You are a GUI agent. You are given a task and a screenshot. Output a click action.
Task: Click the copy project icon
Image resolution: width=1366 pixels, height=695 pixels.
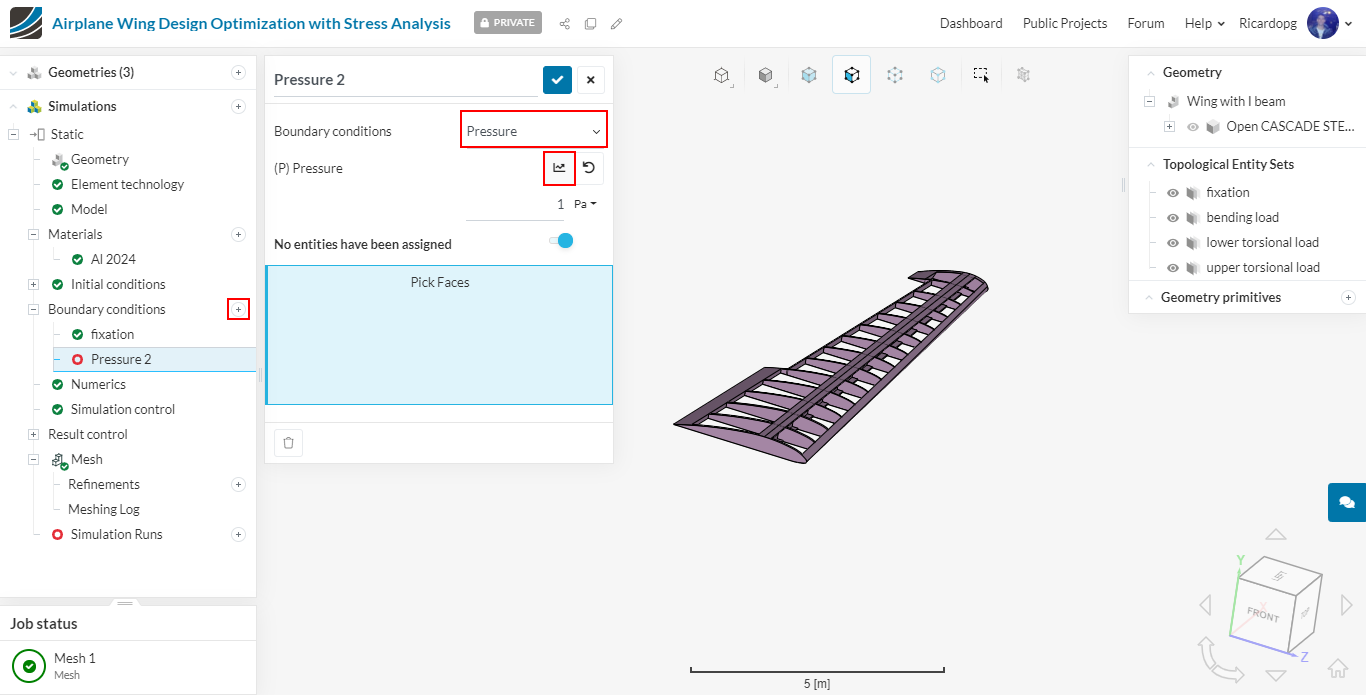(591, 23)
